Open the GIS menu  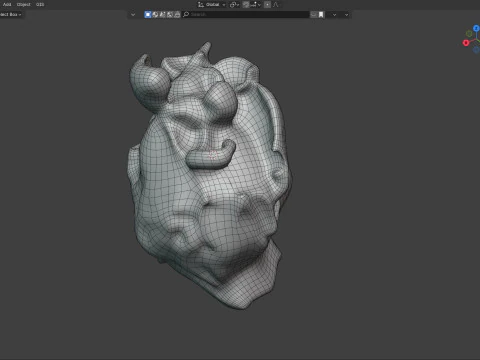coord(40,4)
